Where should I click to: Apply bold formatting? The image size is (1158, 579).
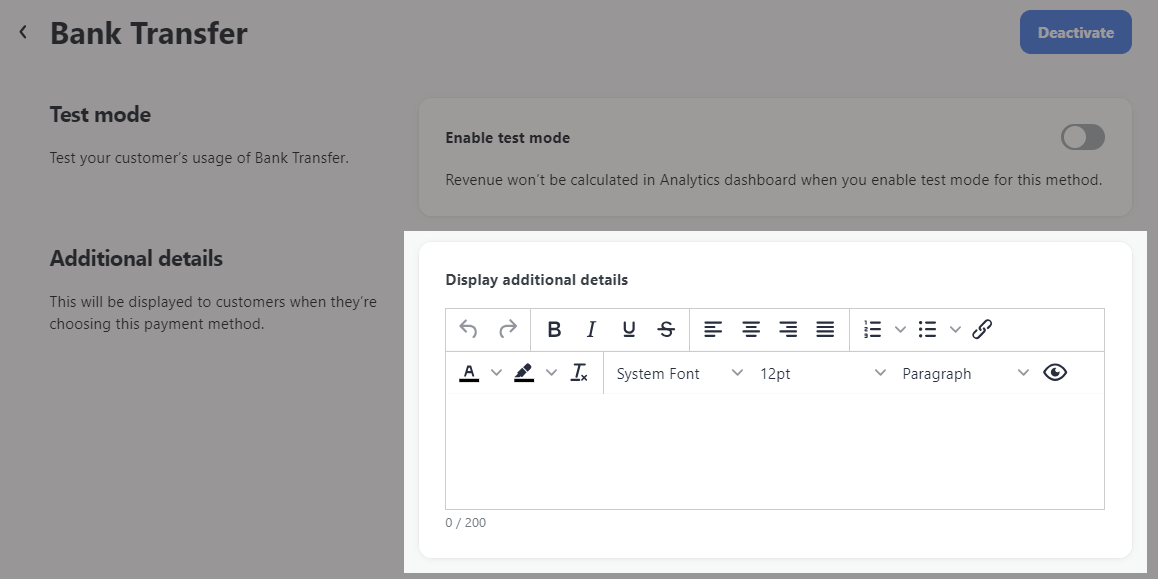(x=554, y=329)
